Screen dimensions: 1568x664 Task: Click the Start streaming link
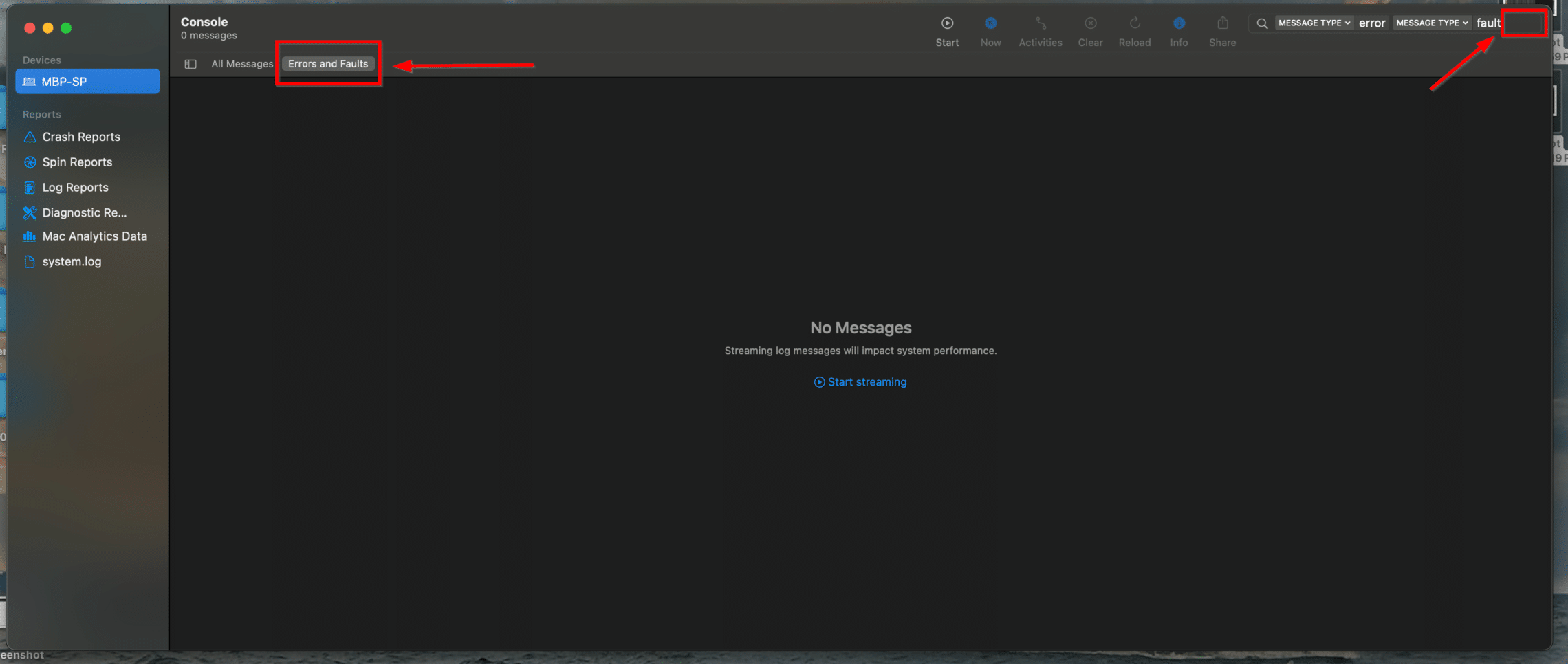[x=860, y=381]
